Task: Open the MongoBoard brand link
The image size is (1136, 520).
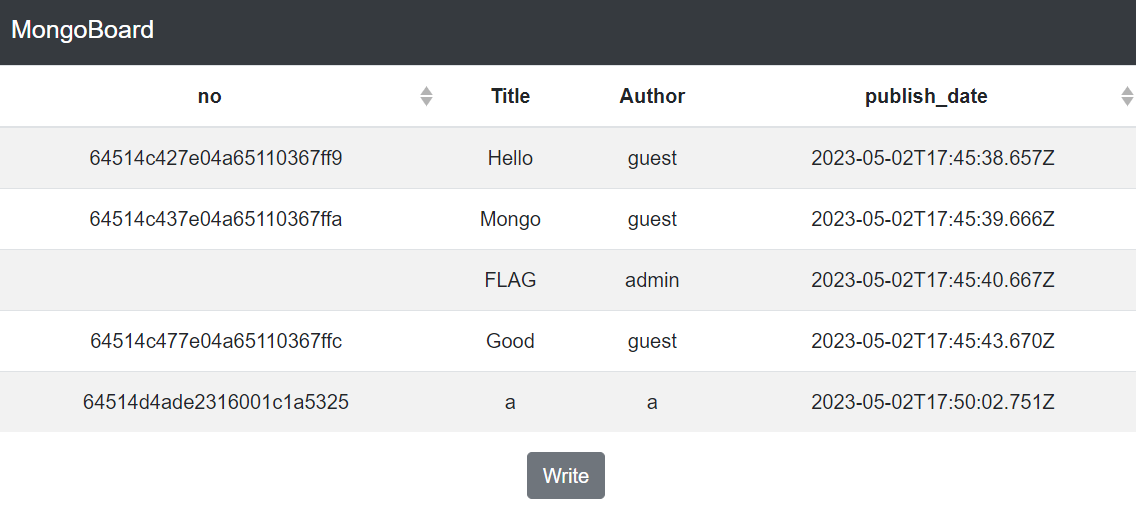Action: click(x=83, y=30)
